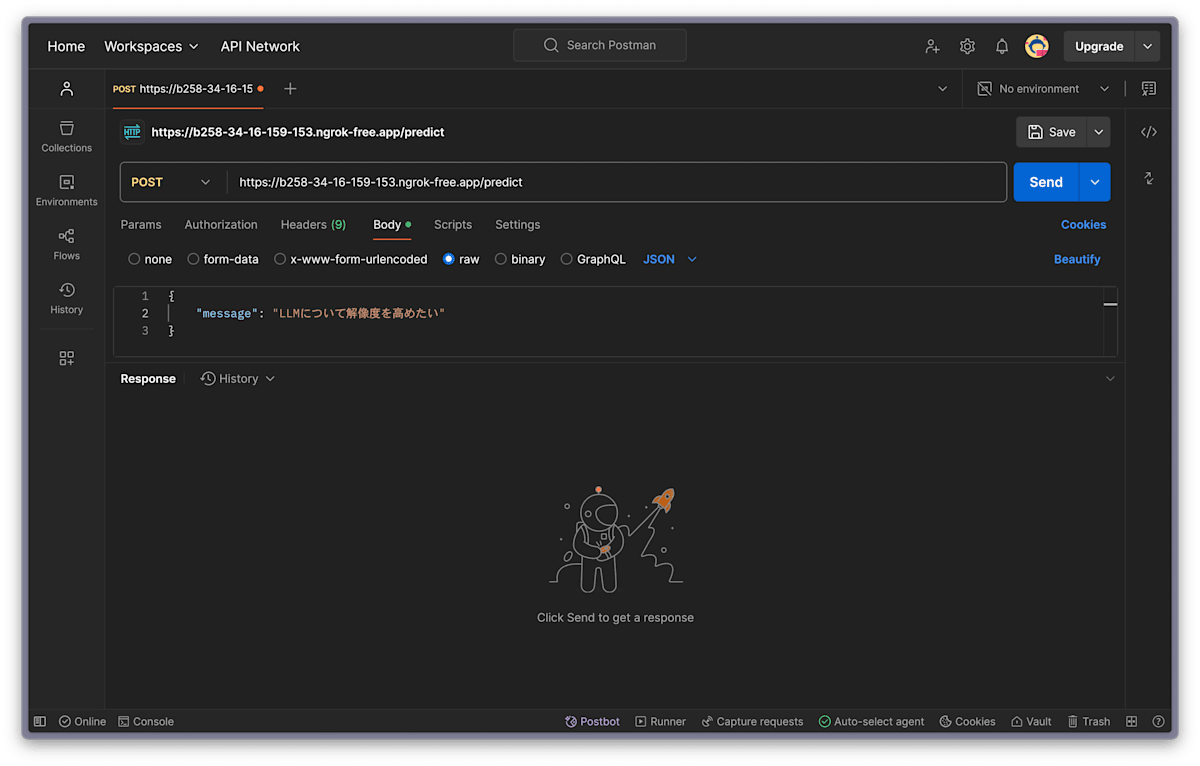Beautify the JSON body
1200x766 pixels.
pos(1077,259)
